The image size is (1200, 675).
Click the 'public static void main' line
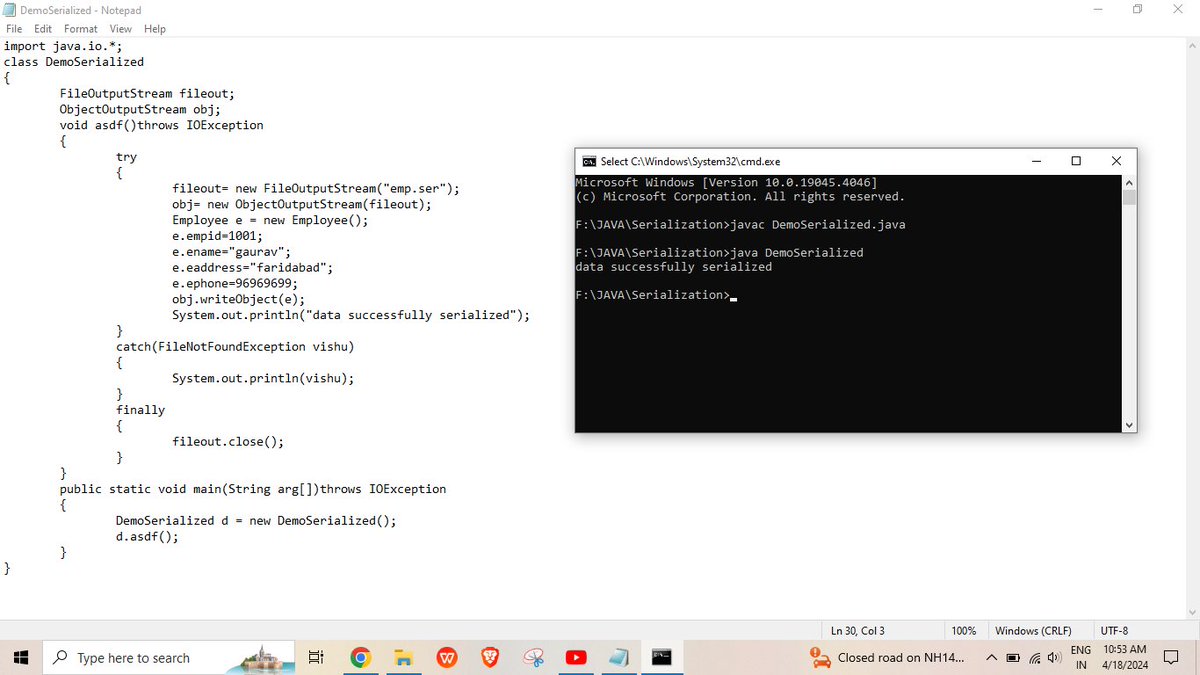click(253, 489)
